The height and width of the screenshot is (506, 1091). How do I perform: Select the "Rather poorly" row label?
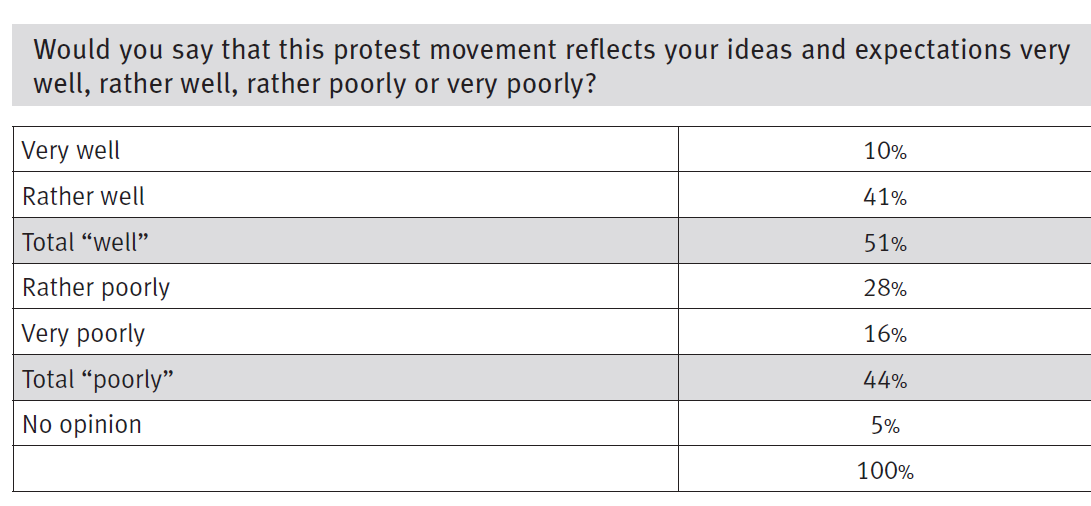pyautogui.click(x=96, y=289)
